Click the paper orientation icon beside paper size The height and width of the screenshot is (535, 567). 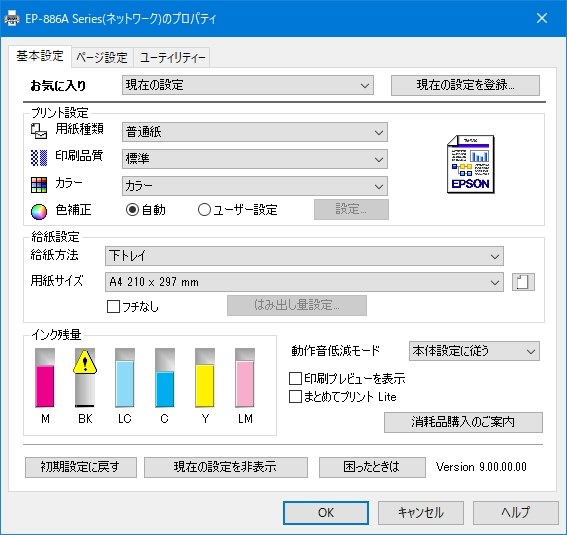click(x=523, y=282)
